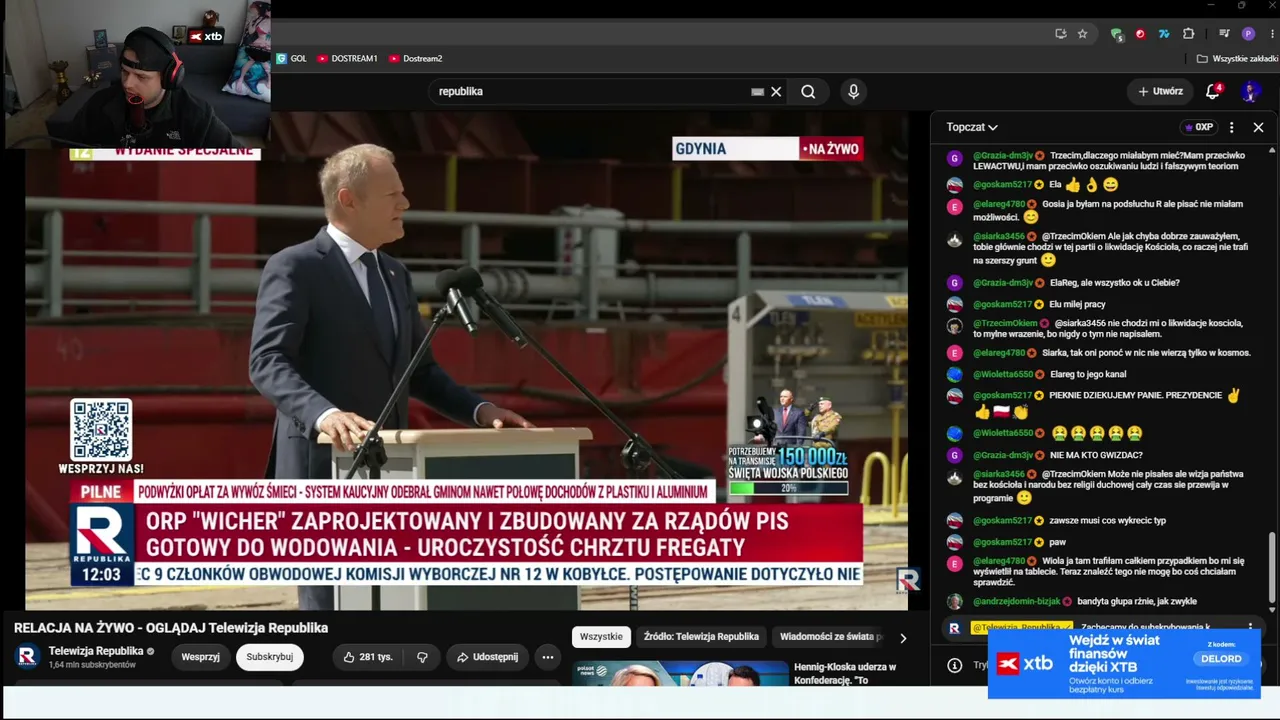Clear the search query with the X icon

click(776, 92)
